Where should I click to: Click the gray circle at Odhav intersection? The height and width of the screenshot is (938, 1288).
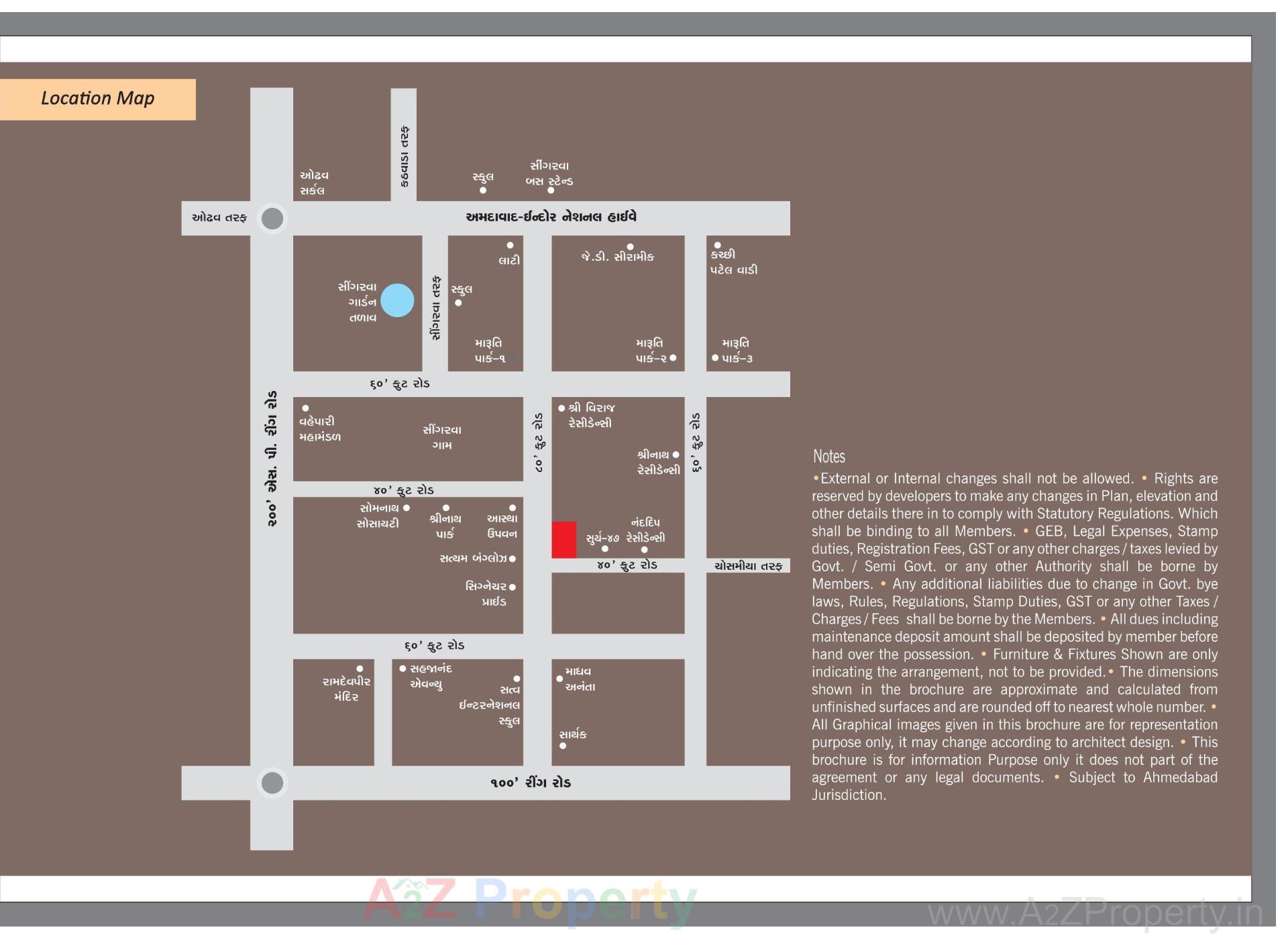coord(272,219)
